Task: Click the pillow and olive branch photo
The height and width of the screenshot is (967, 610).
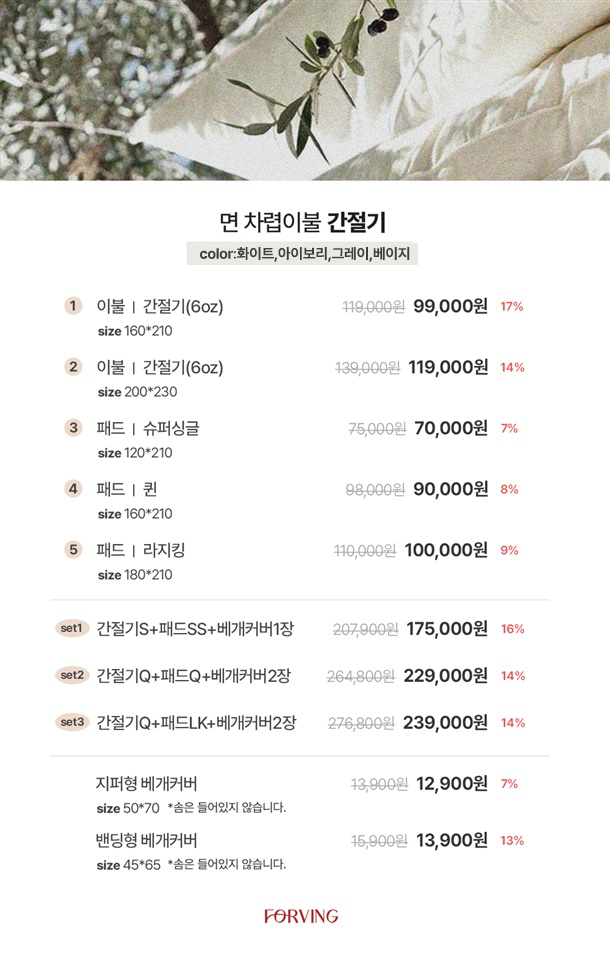Action: (x=305, y=90)
